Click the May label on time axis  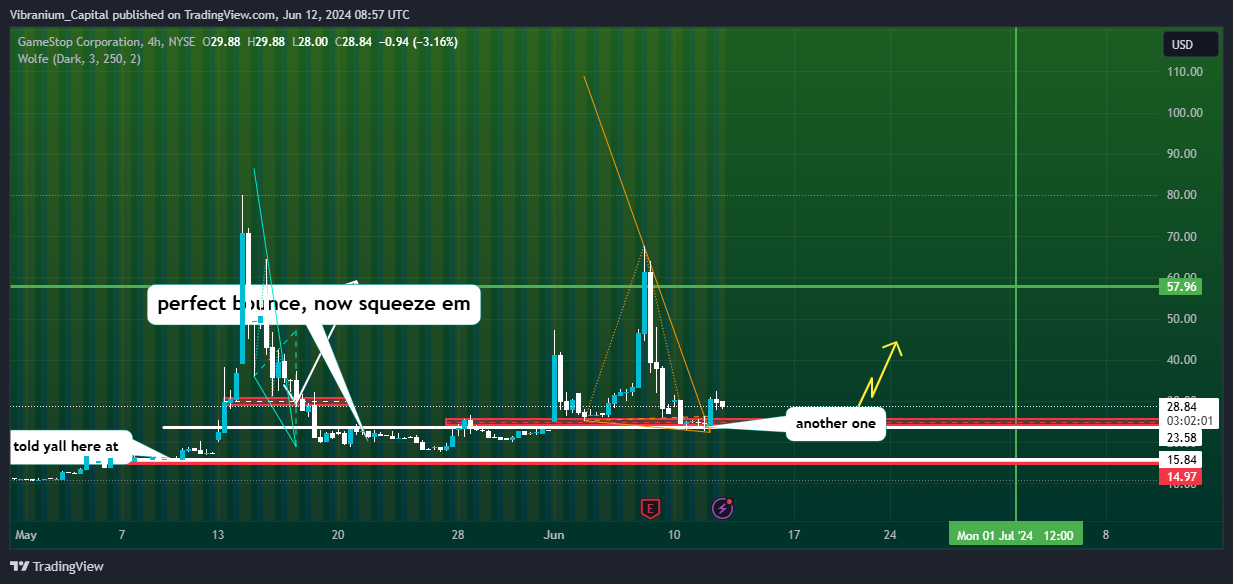(x=26, y=535)
